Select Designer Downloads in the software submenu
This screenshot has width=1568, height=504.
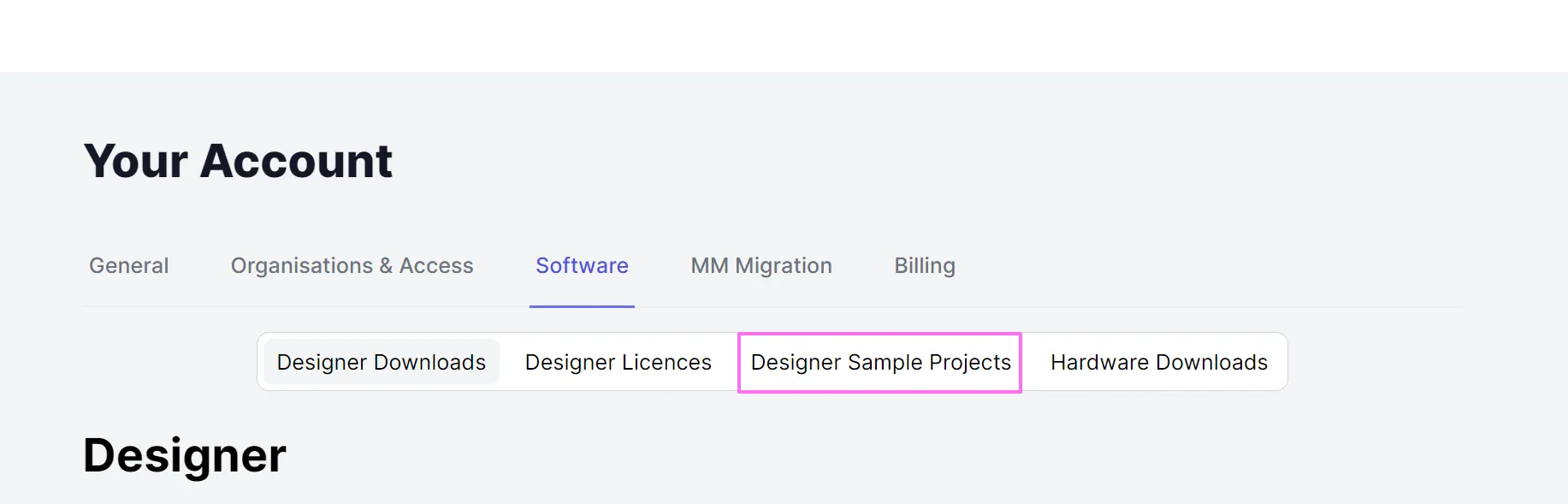pyautogui.click(x=380, y=362)
